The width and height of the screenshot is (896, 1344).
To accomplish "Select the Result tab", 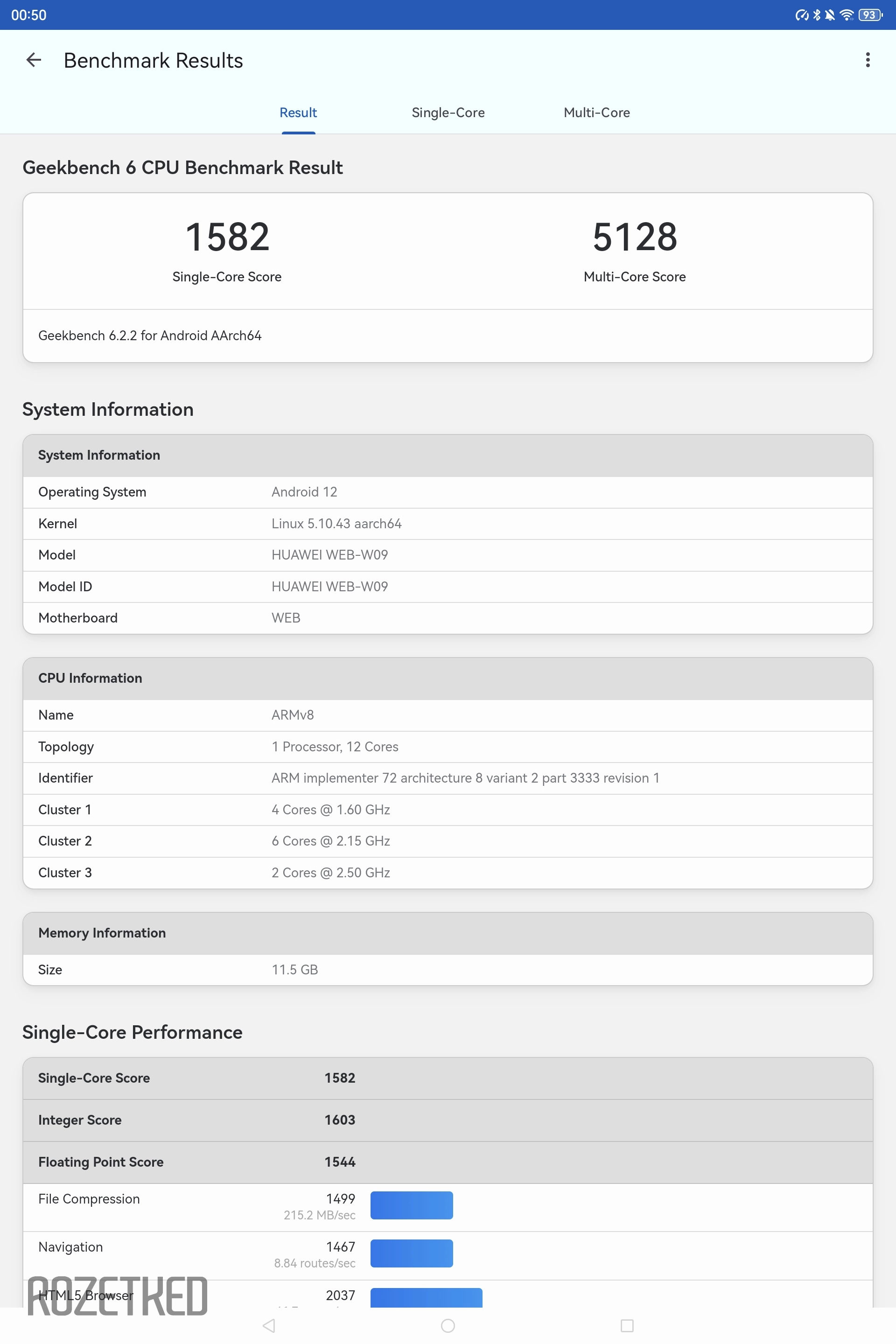I will [x=298, y=112].
